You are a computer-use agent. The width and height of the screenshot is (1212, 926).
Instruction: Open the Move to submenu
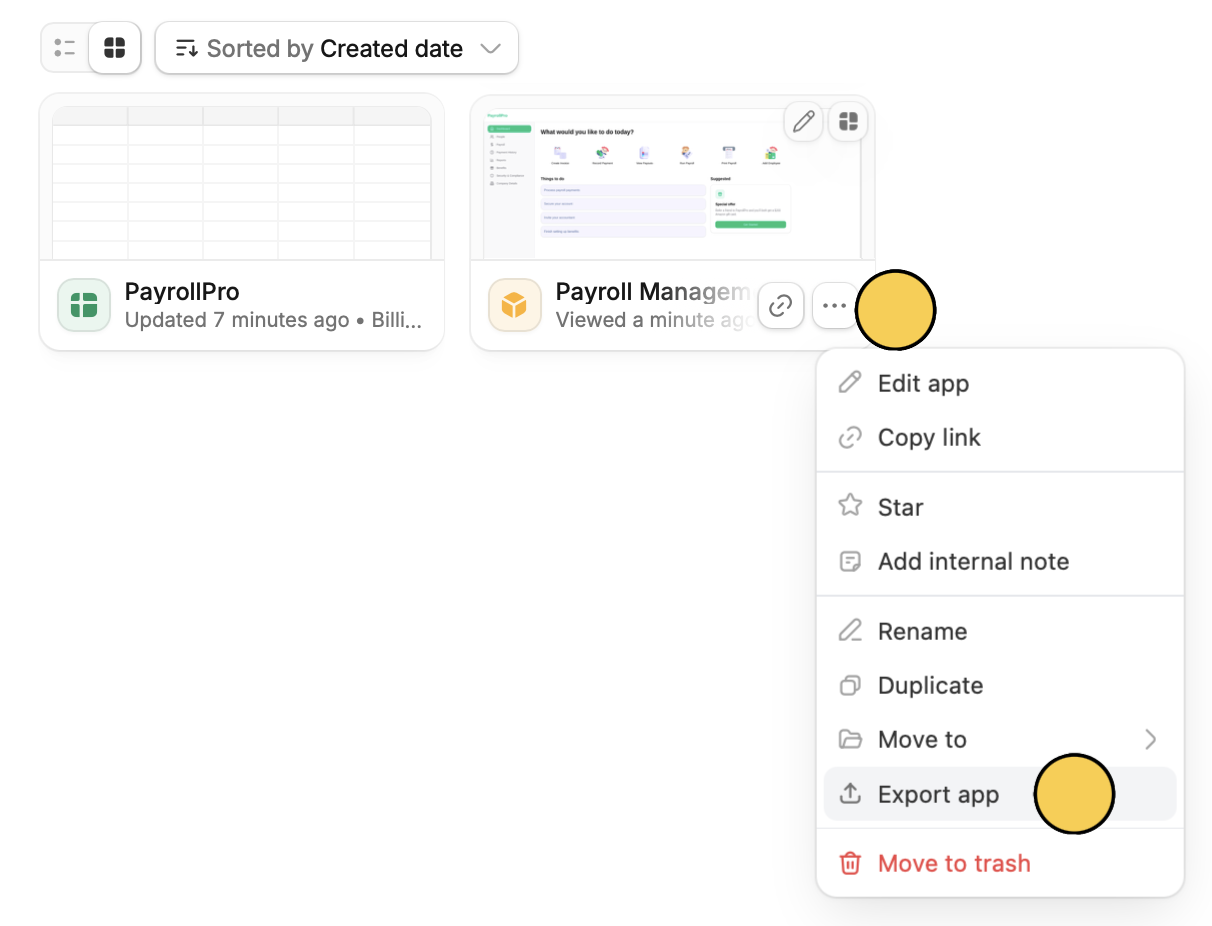(x=1000, y=739)
